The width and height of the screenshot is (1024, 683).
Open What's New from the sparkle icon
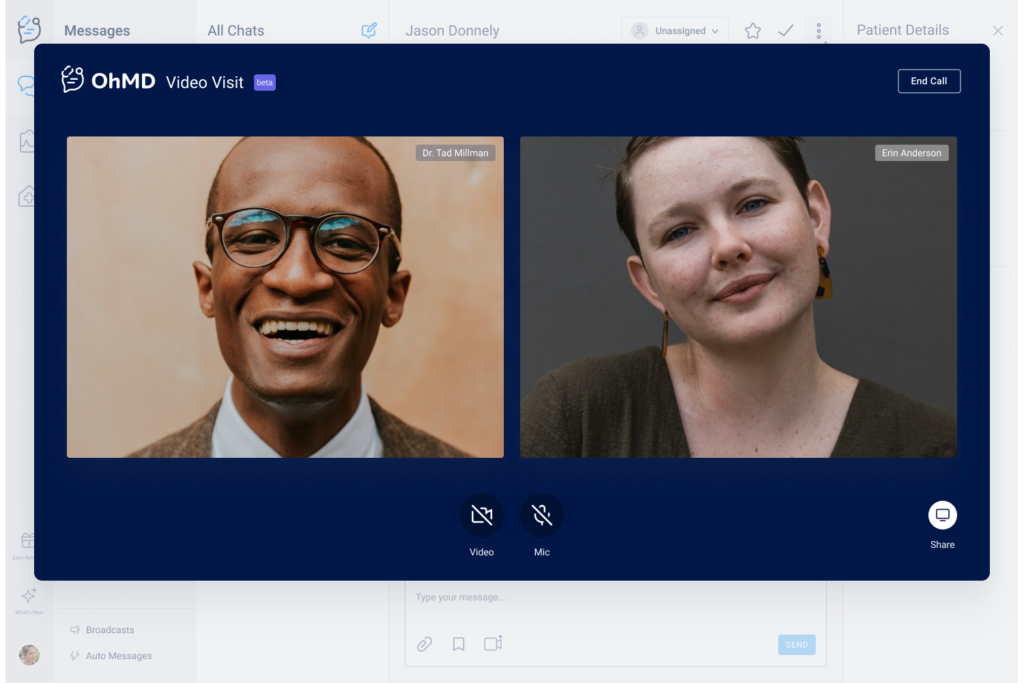pyautogui.click(x=28, y=595)
